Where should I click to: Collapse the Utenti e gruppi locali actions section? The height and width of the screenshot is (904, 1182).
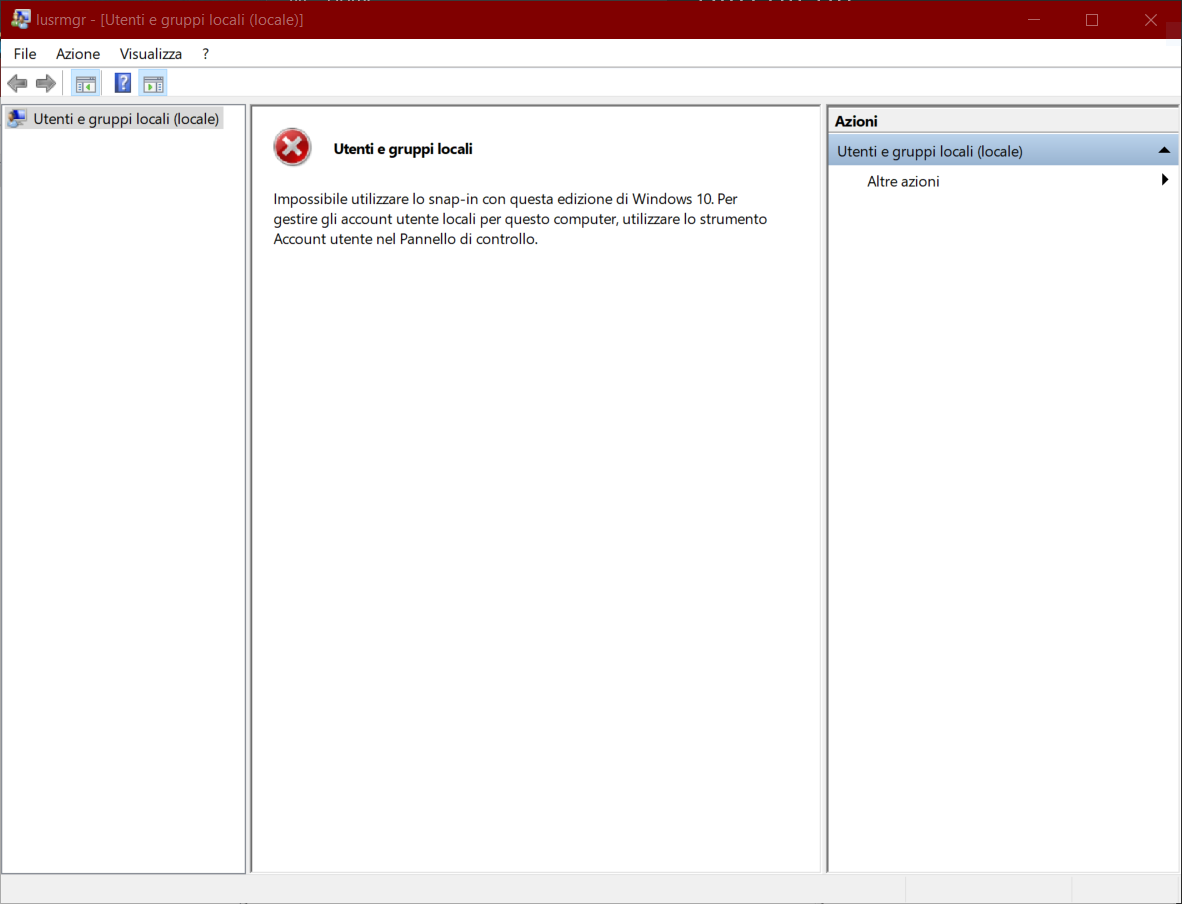pyautogui.click(x=1164, y=151)
